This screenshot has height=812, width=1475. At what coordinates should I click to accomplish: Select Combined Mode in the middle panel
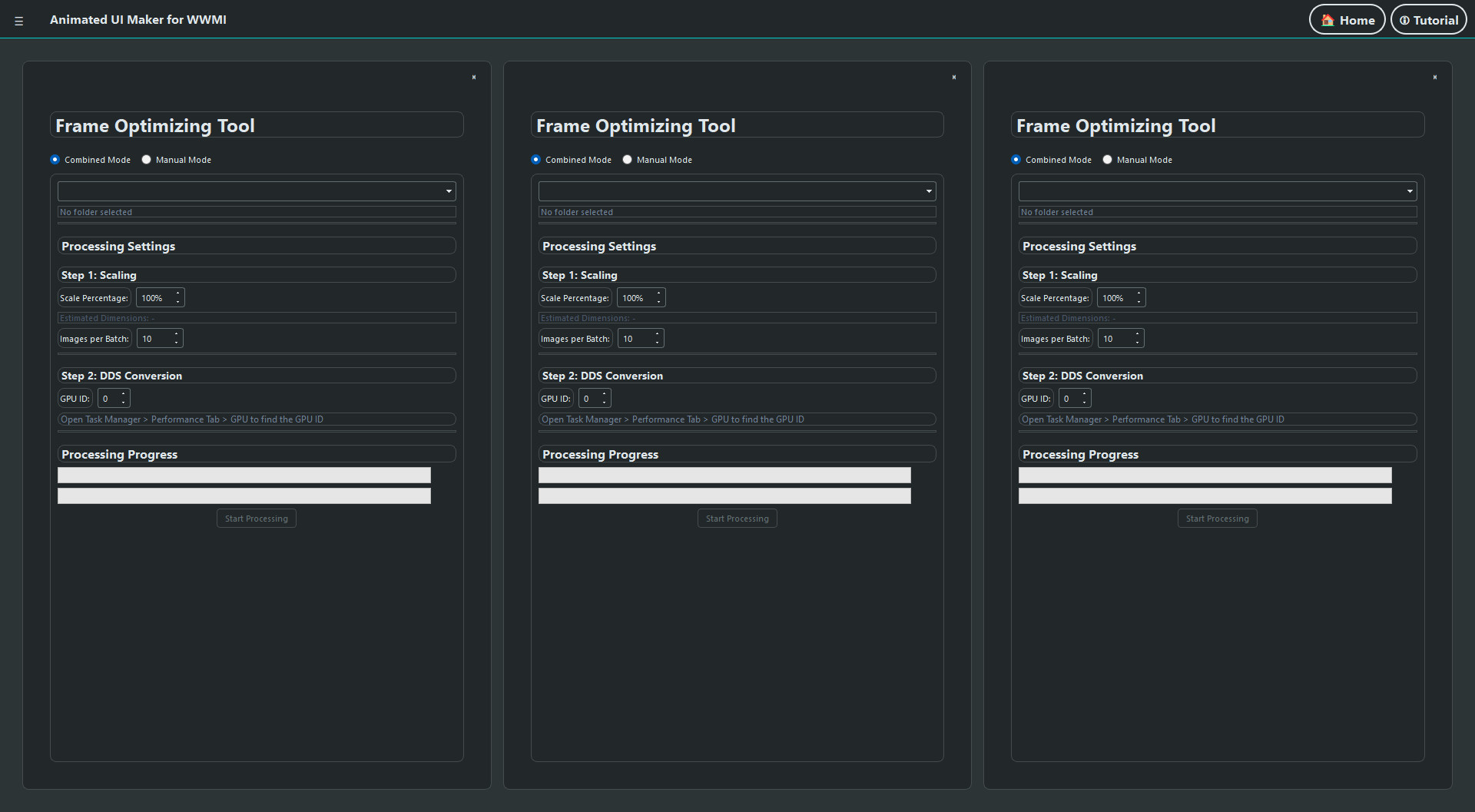pos(536,160)
